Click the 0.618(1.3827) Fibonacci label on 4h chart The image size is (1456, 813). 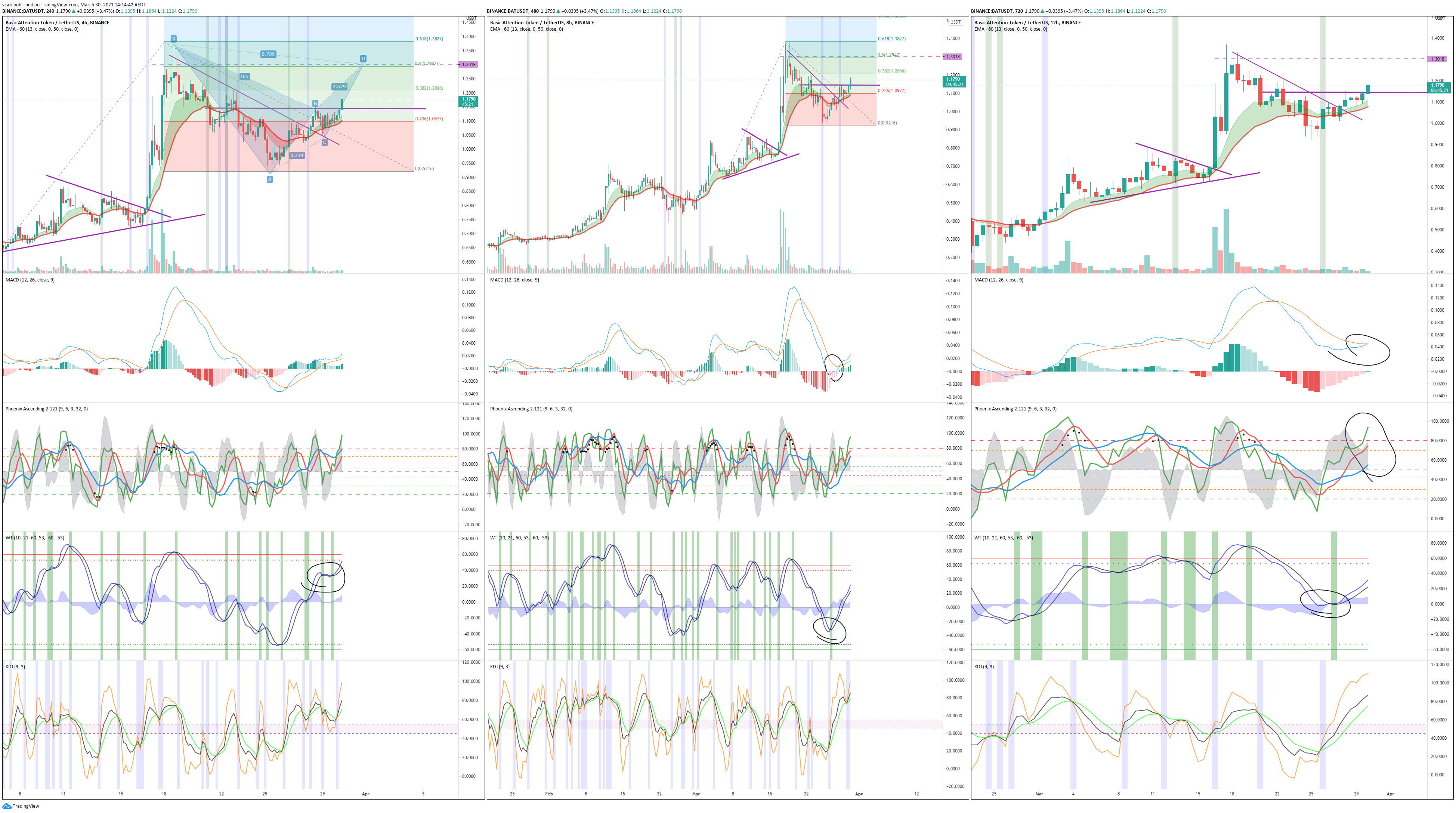tap(429, 39)
